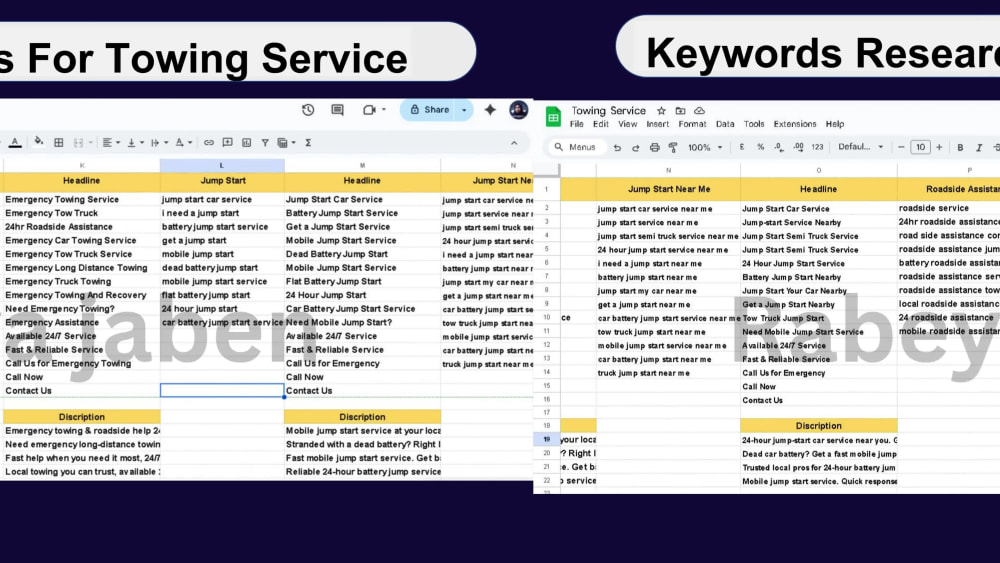The image size is (1000, 563).
Task: Undo last action in right spreadsheet
Action: tap(617, 147)
